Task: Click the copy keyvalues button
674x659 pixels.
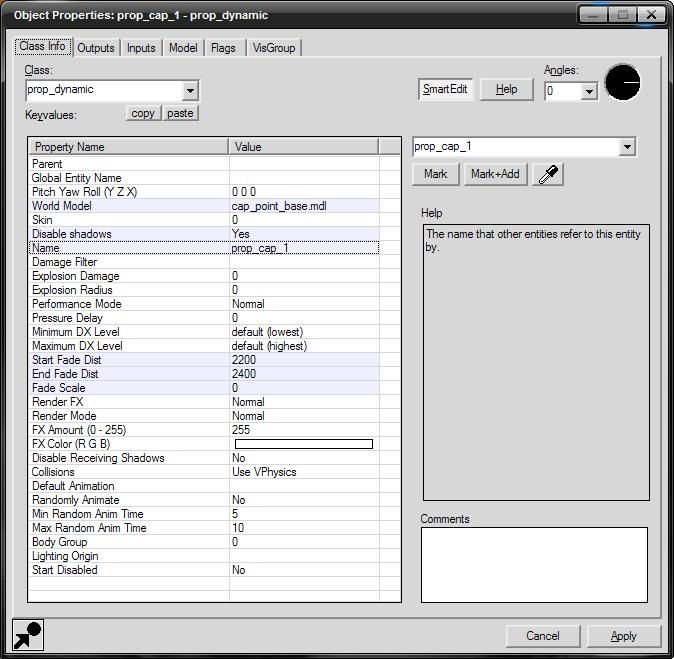Action: [x=143, y=113]
